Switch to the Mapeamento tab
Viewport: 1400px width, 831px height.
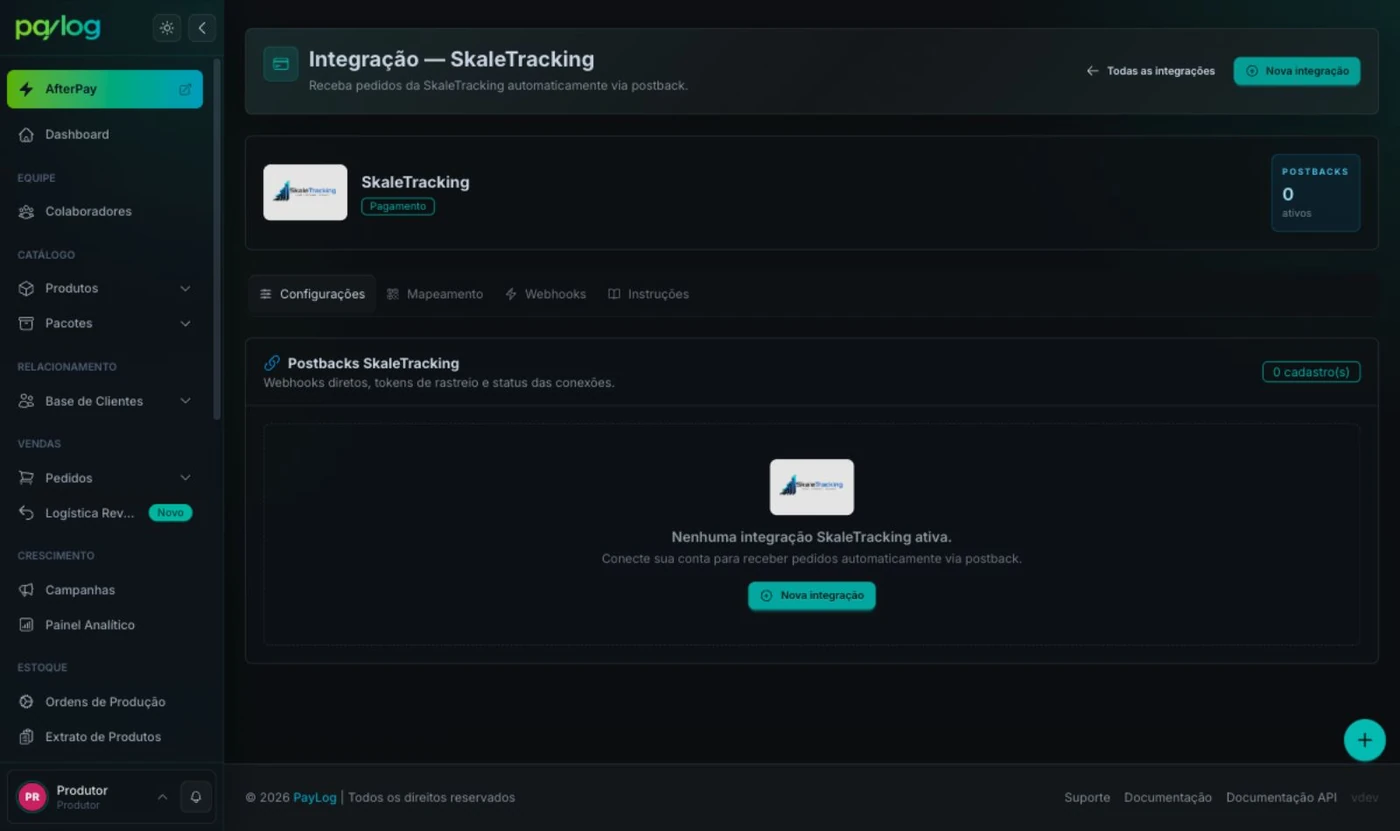coord(435,294)
